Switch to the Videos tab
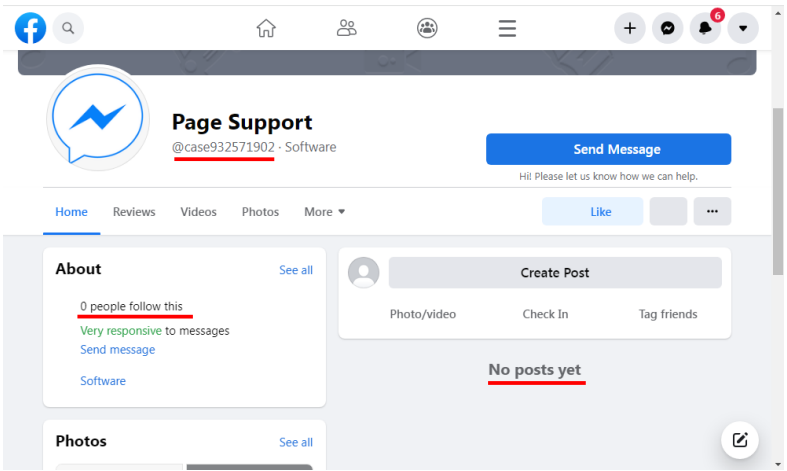 click(x=198, y=212)
